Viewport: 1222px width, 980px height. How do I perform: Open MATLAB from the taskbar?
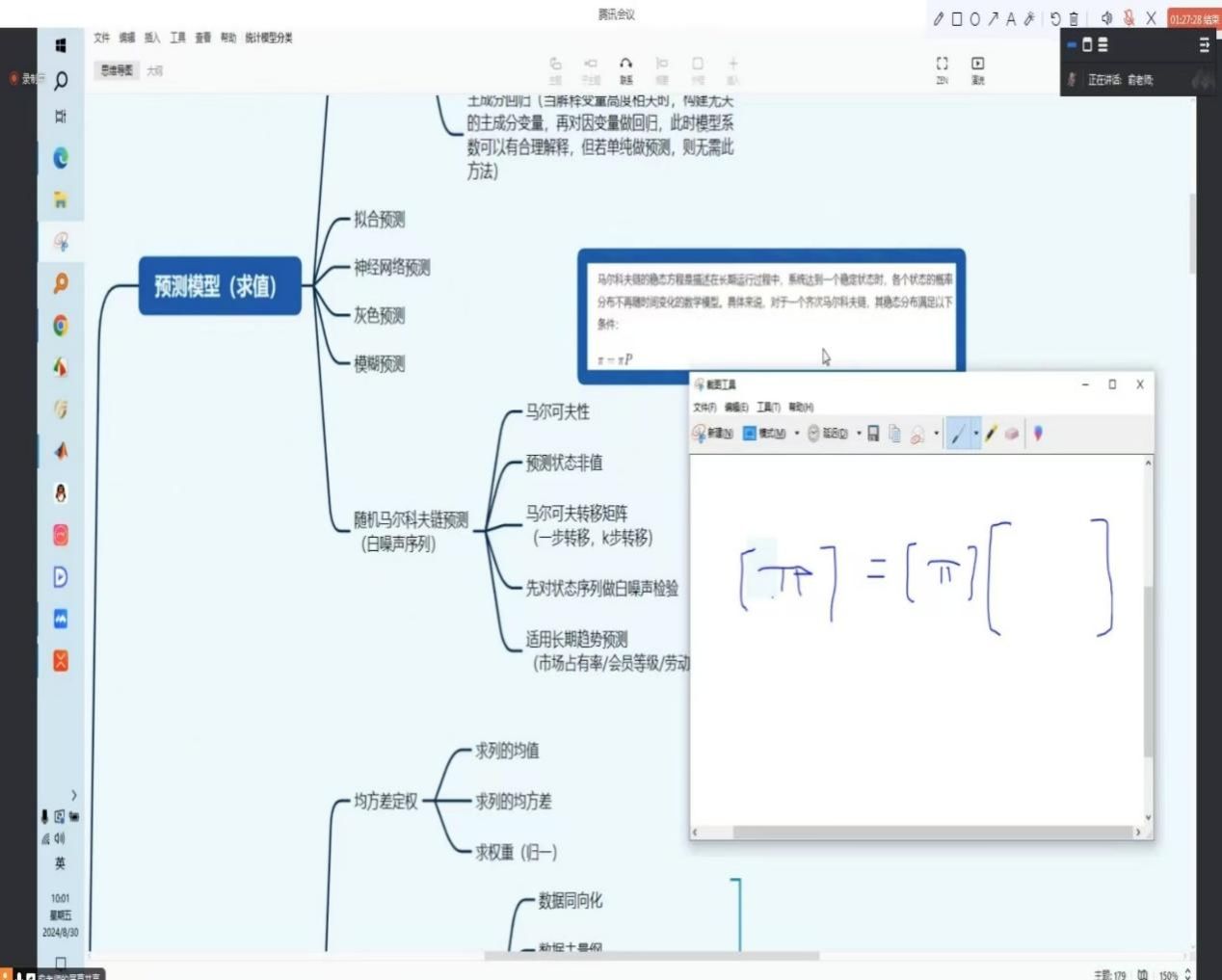click(61, 451)
